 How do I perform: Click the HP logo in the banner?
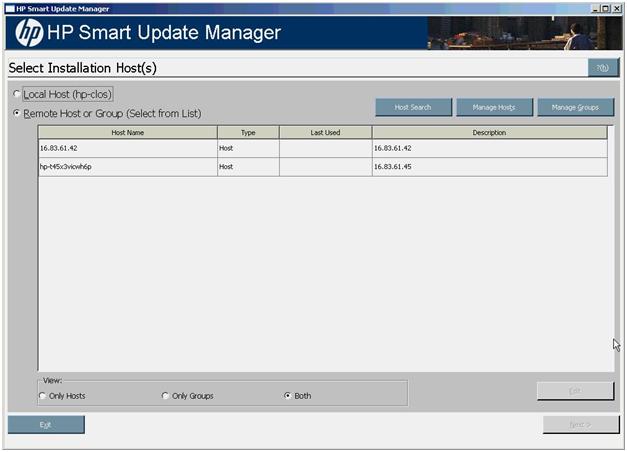[x=29, y=33]
